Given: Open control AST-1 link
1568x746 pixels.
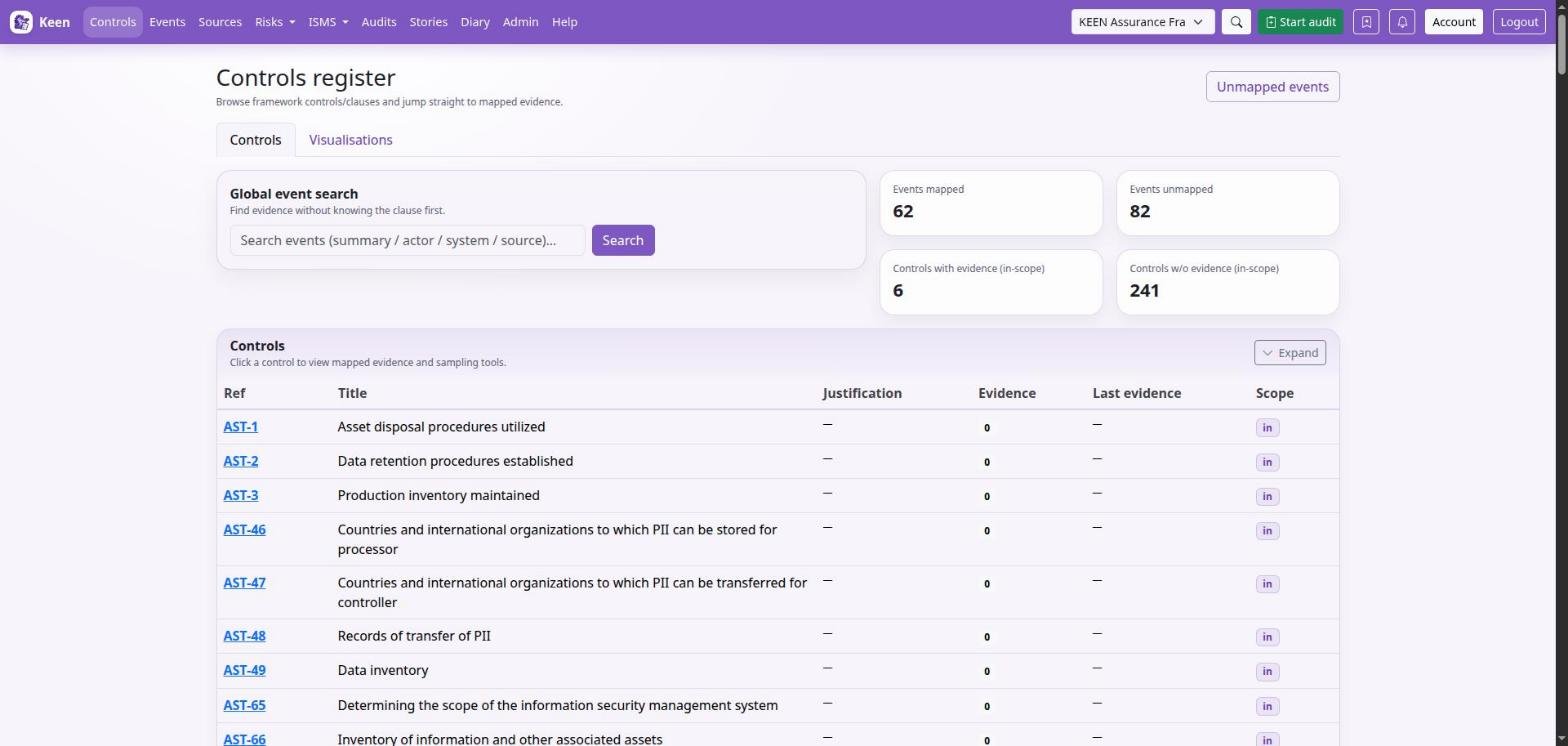Looking at the screenshot, I should click(240, 427).
